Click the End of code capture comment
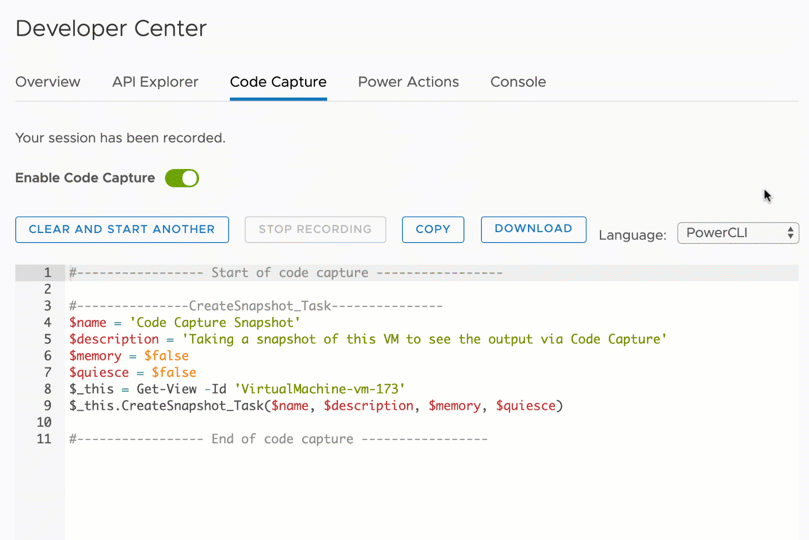 click(278, 439)
